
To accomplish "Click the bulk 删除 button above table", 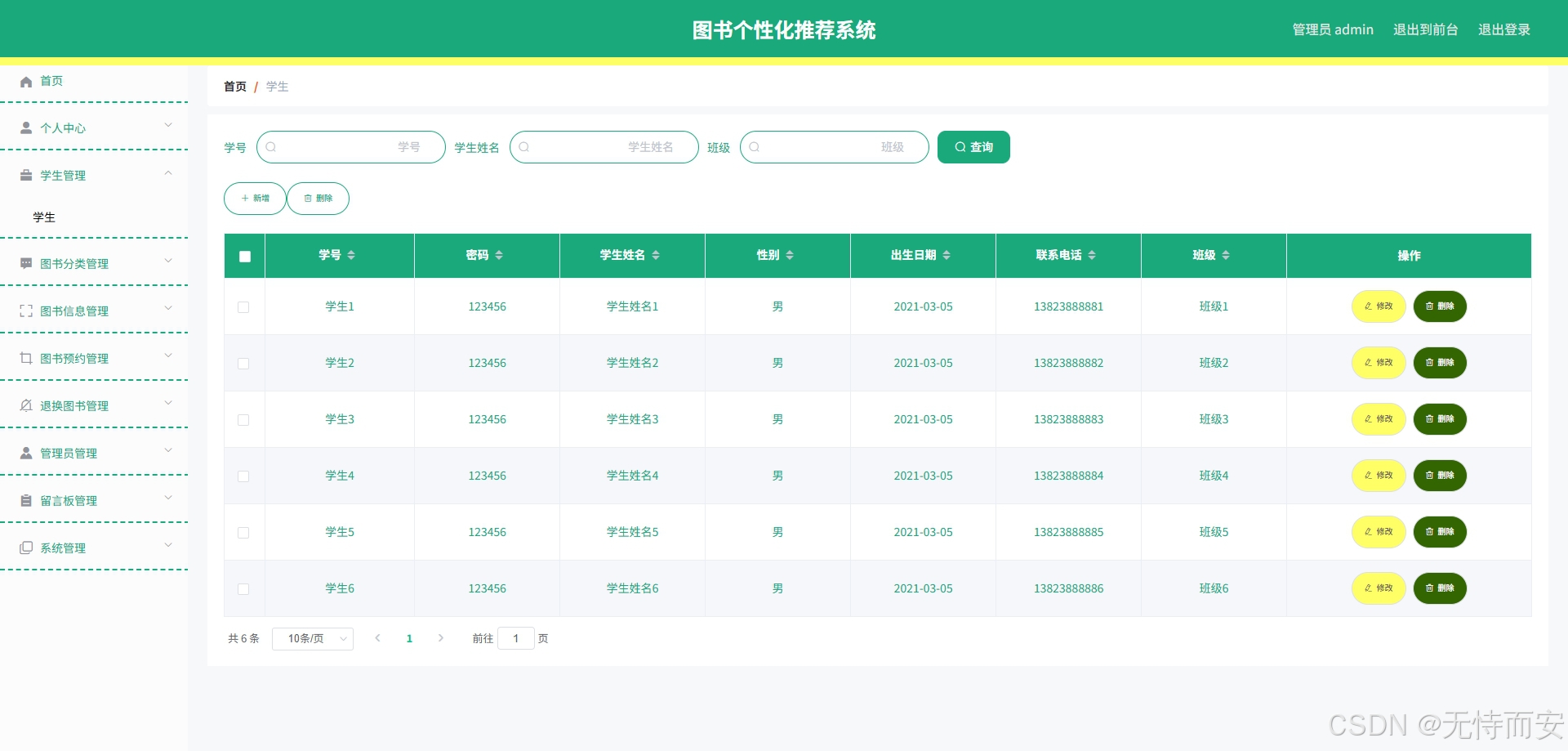I will (318, 199).
